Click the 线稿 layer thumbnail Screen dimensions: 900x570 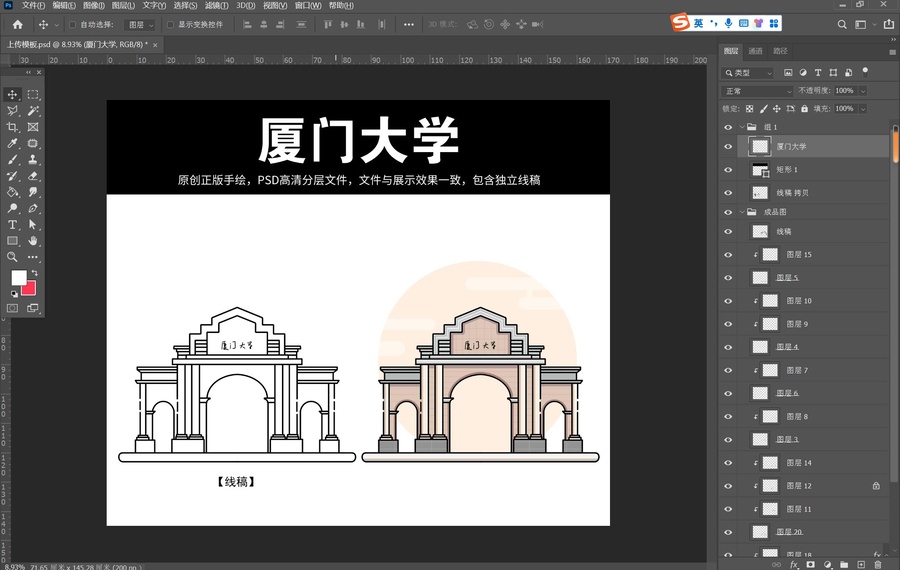click(x=760, y=232)
